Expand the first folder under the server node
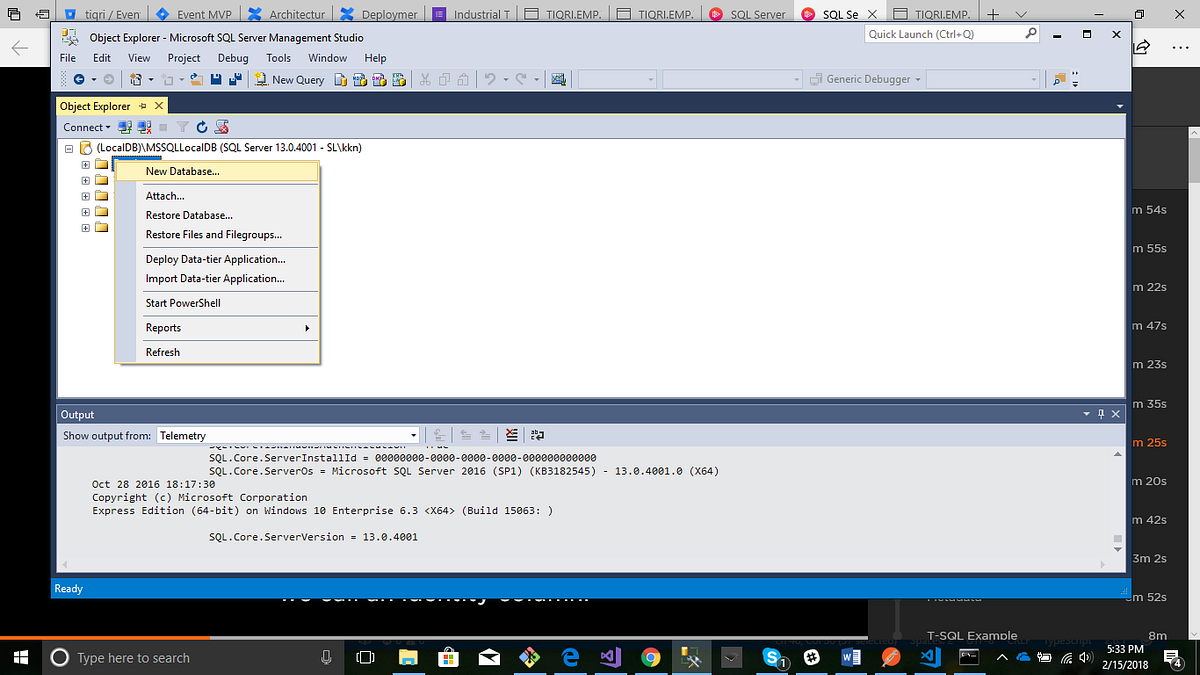This screenshot has width=1200, height=675. (86, 165)
